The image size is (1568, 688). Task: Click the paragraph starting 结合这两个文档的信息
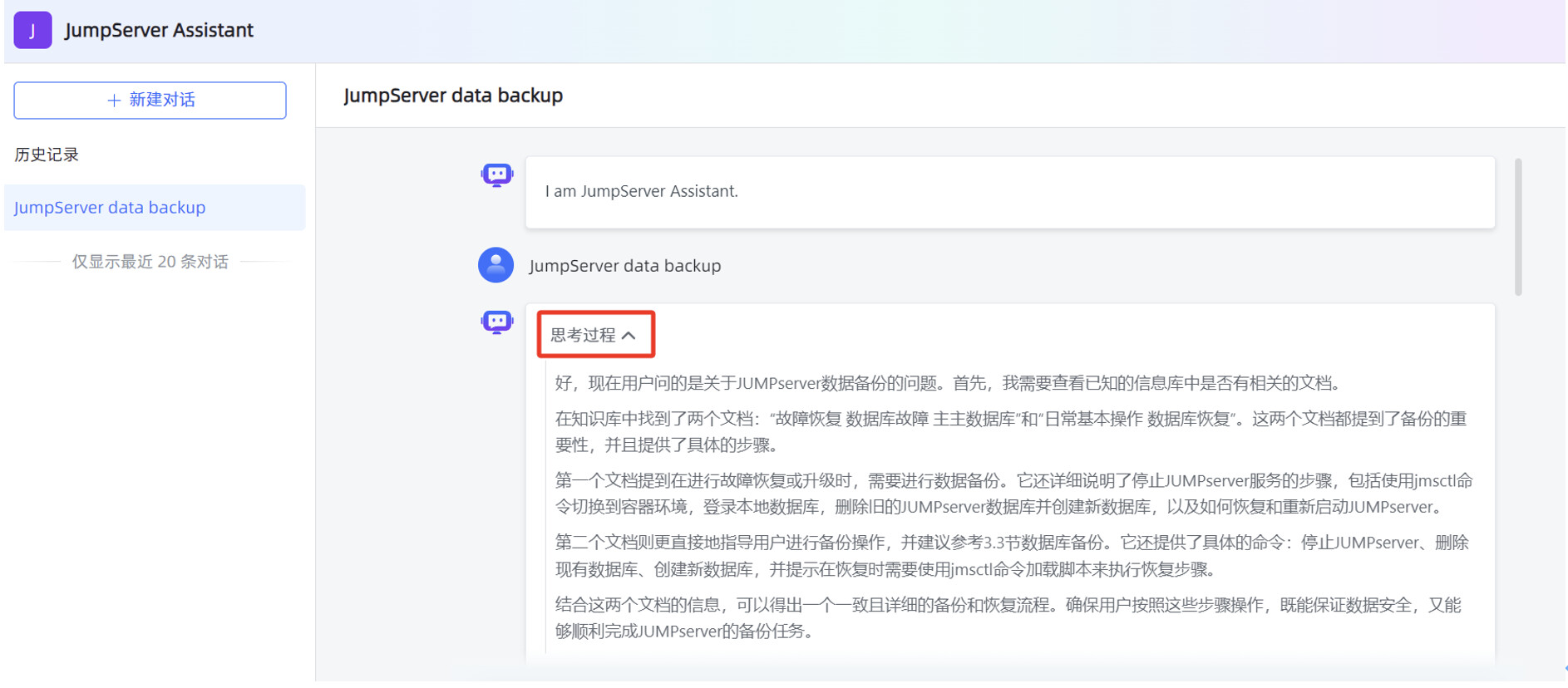pyautogui.click(x=1008, y=618)
